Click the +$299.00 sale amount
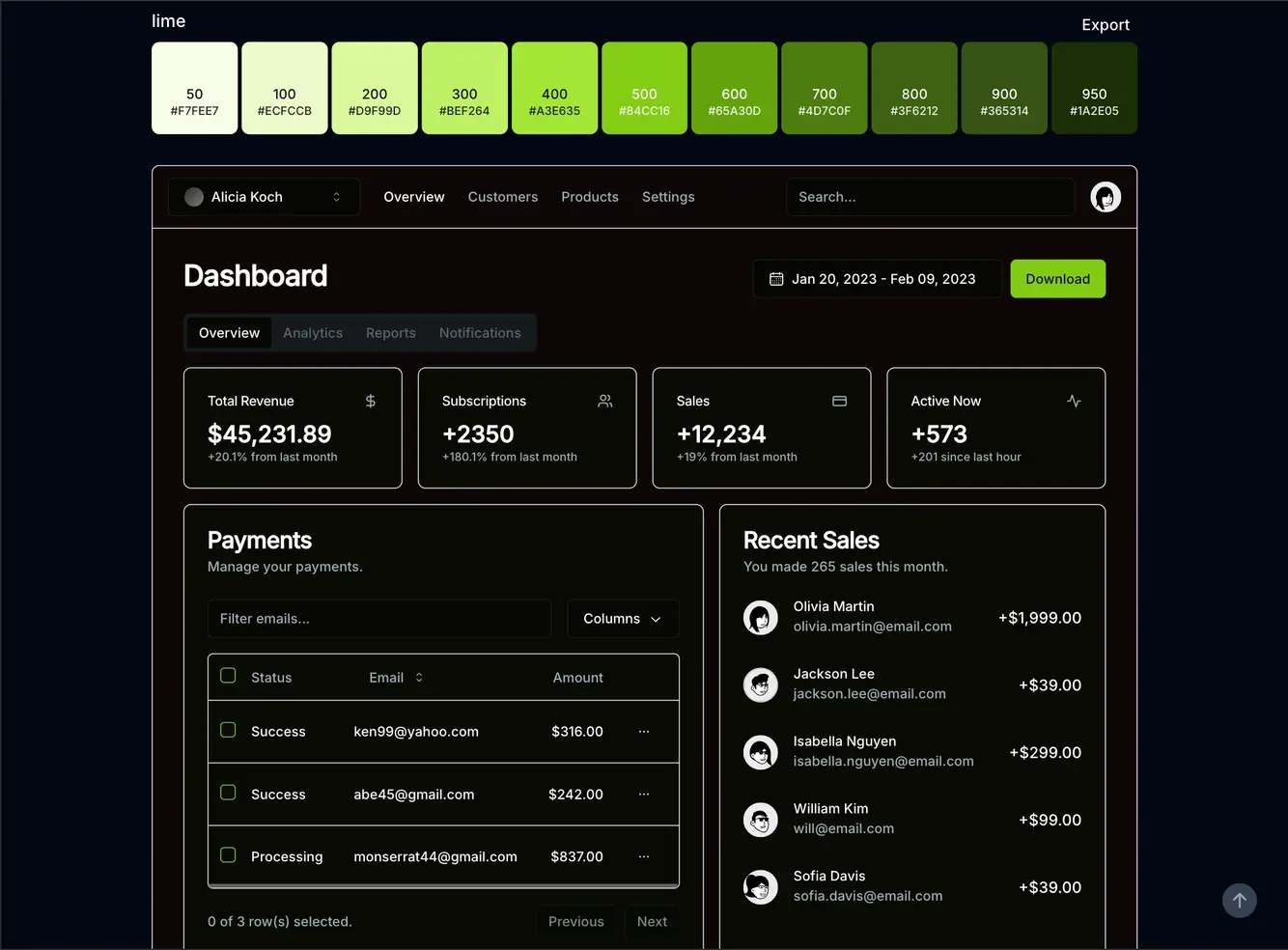 (1045, 752)
